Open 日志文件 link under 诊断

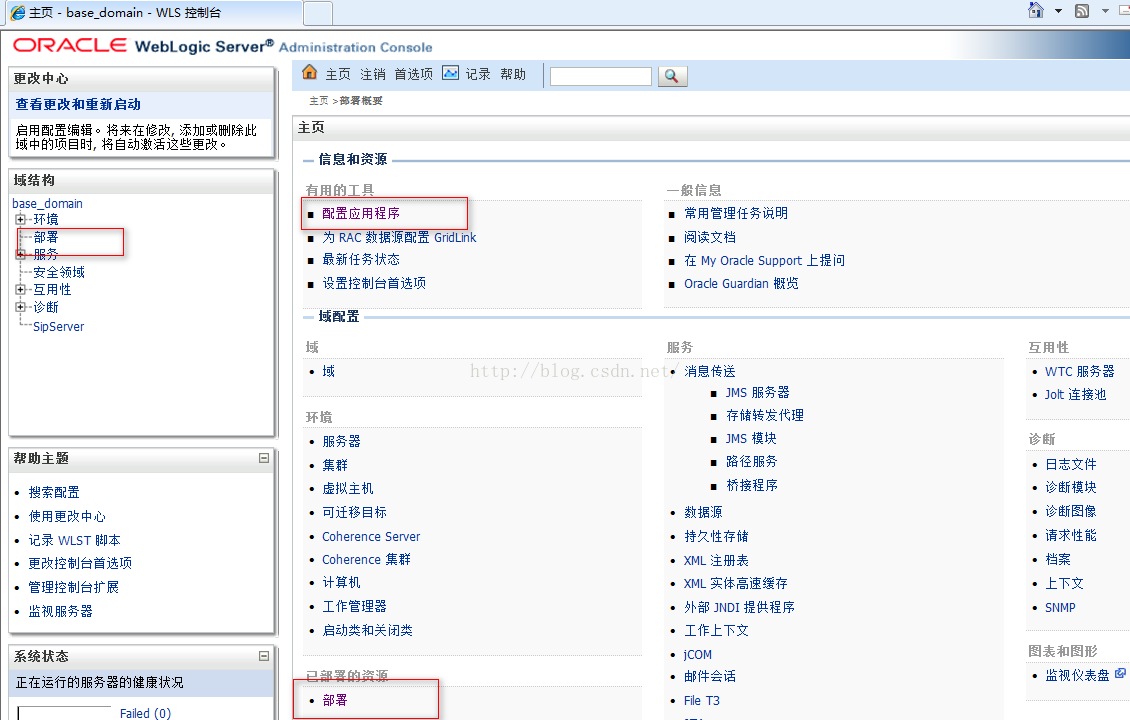[x=1071, y=464]
